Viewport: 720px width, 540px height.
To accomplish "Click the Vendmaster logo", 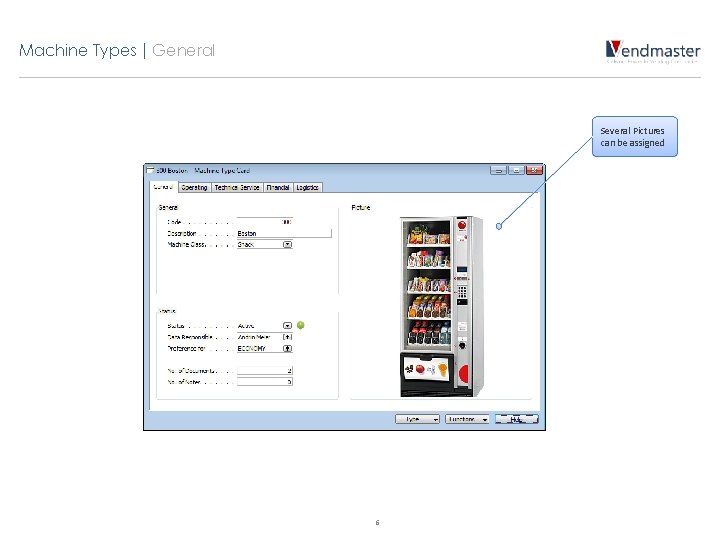I will click(652, 51).
